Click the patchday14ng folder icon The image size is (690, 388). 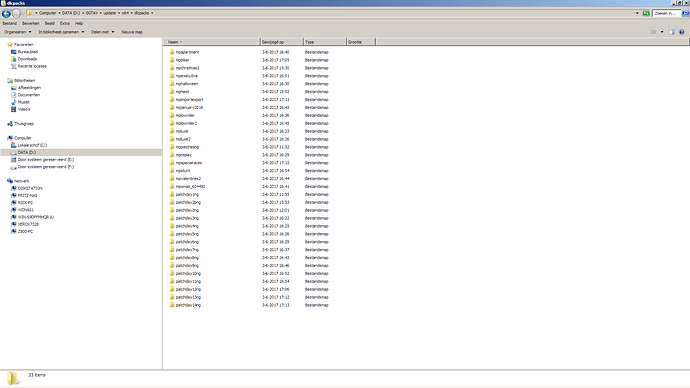pos(172,305)
